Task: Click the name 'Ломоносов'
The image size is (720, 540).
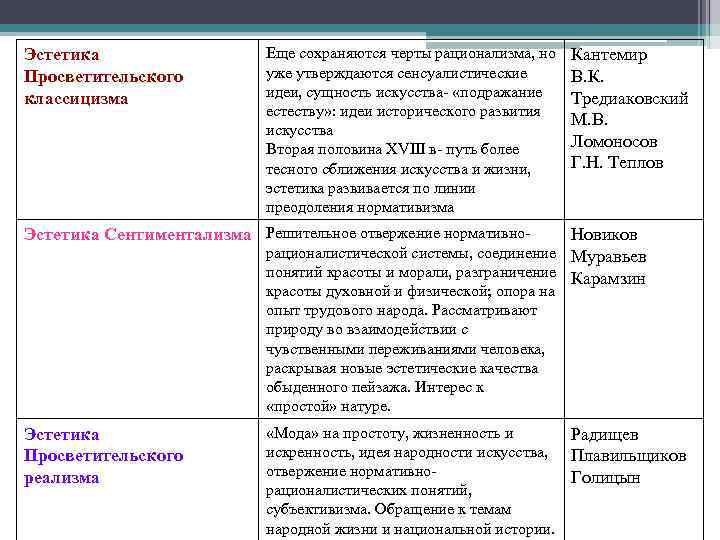Action: (x=614, y=141)
